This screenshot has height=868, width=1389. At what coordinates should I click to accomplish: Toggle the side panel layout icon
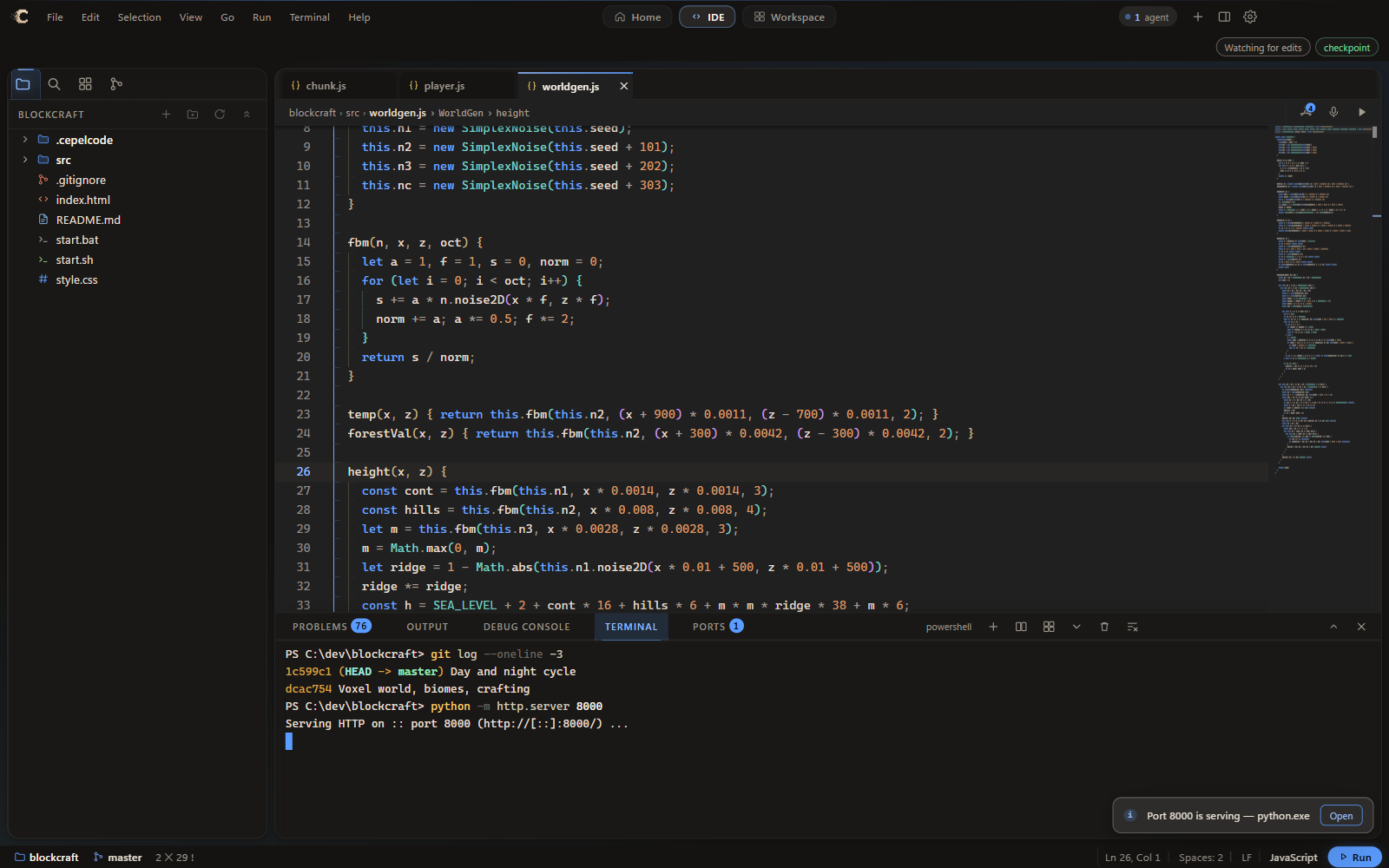[x=1224, y=16]
